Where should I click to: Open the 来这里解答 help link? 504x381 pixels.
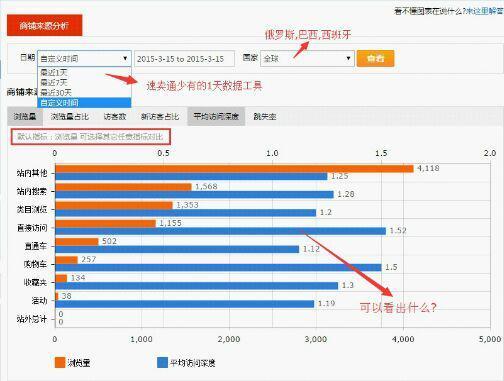(x=484, y=11)
